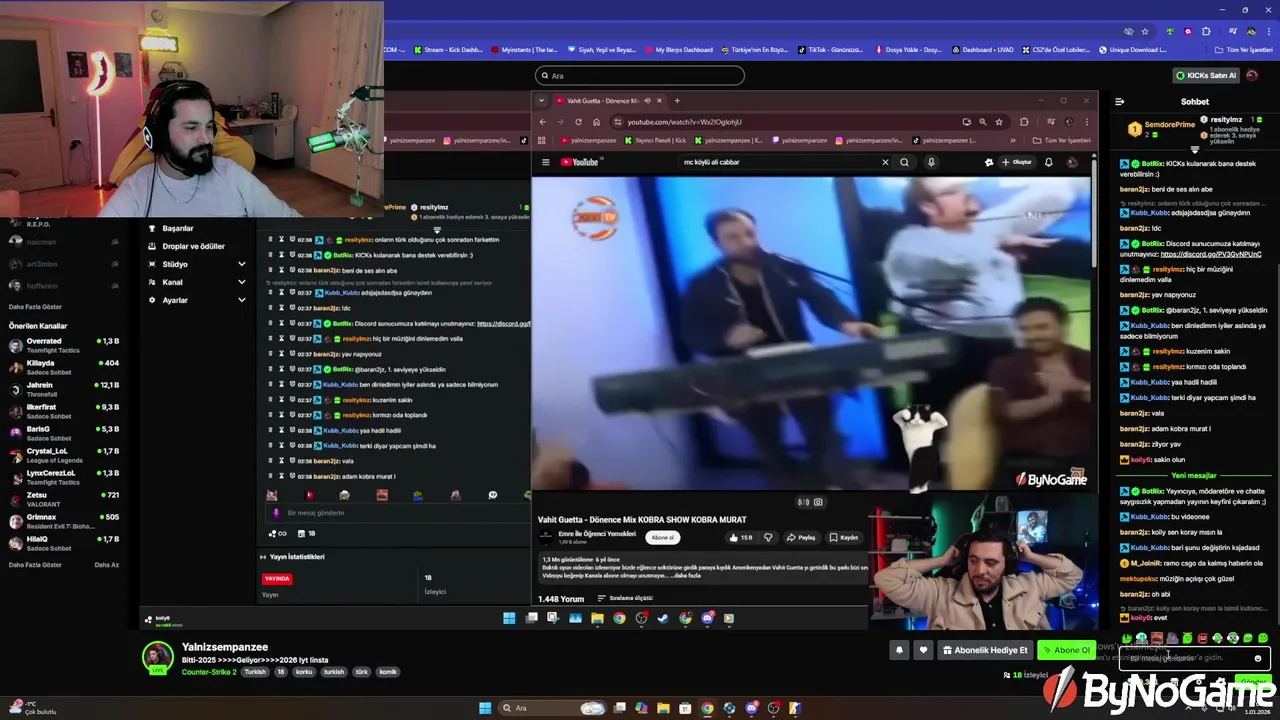This screenshot has height=720, width=1280.
Task: Click the 'Kaydet' save button
Action: 844,537
